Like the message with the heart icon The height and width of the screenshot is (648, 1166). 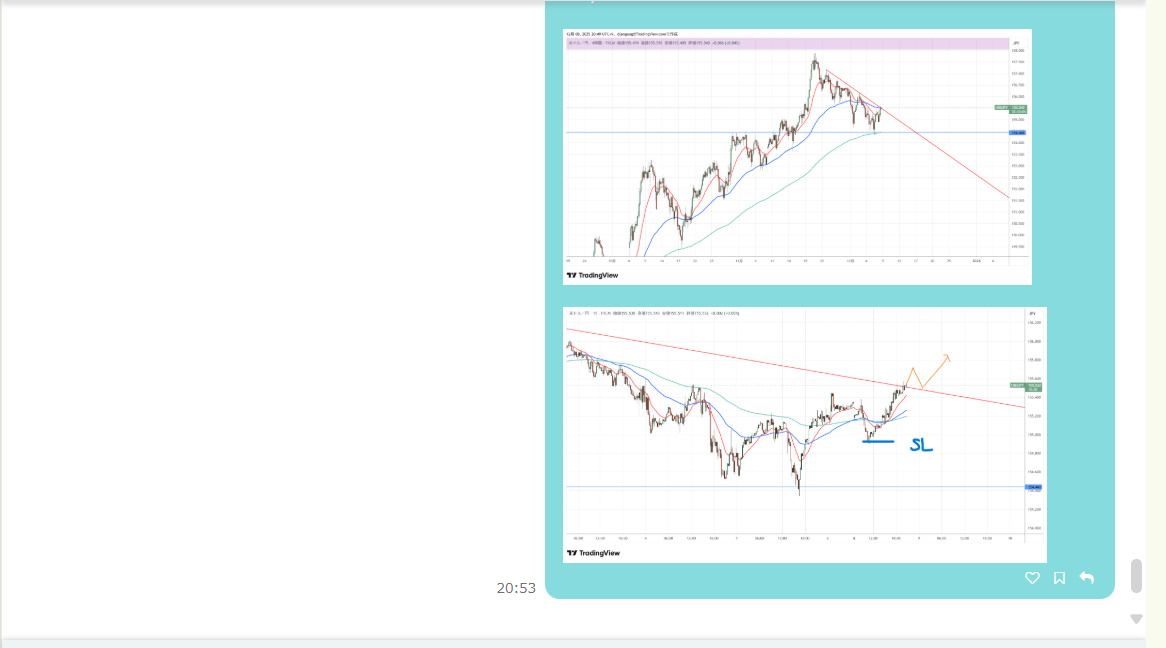tap(1032, 578)
